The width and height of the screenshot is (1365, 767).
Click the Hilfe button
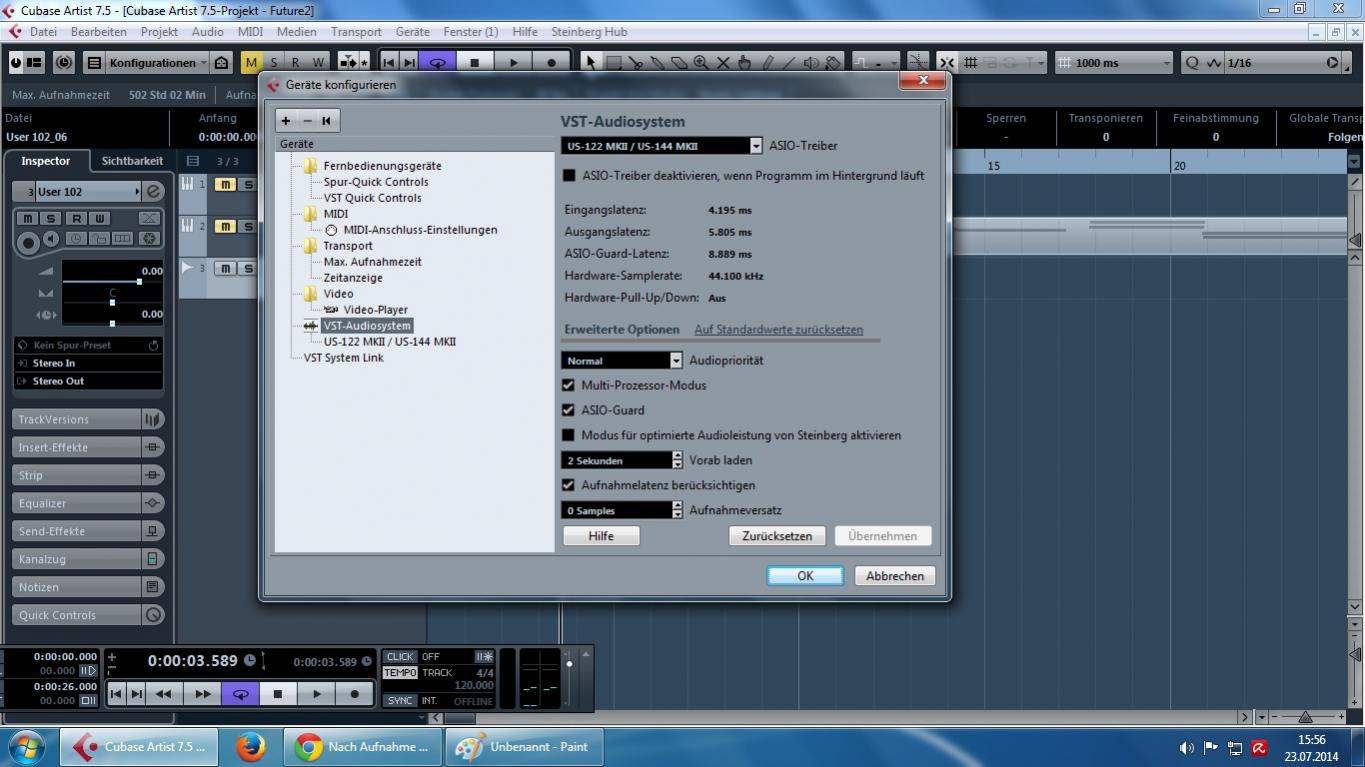(601, 536)
